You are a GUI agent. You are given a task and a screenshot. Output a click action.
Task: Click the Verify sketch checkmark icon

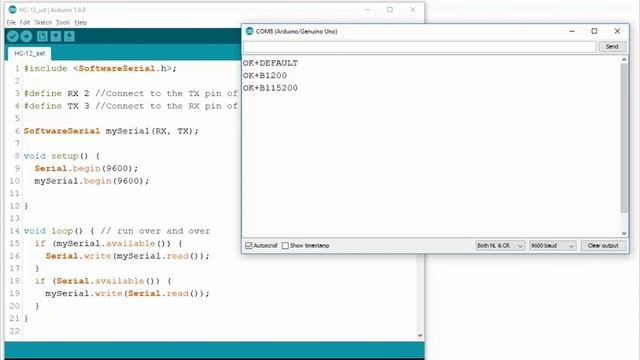13,36
